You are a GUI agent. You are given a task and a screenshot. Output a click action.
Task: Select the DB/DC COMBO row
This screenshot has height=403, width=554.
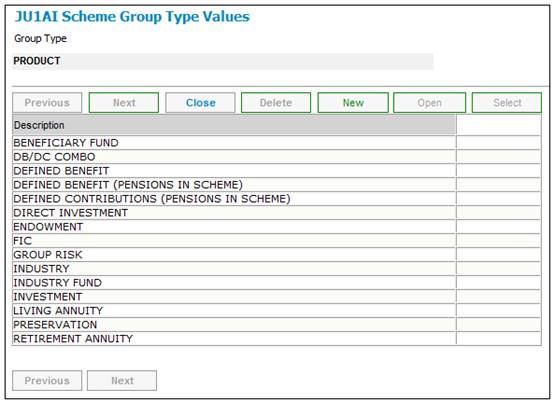pyautogui.click(x=277, y=157)
